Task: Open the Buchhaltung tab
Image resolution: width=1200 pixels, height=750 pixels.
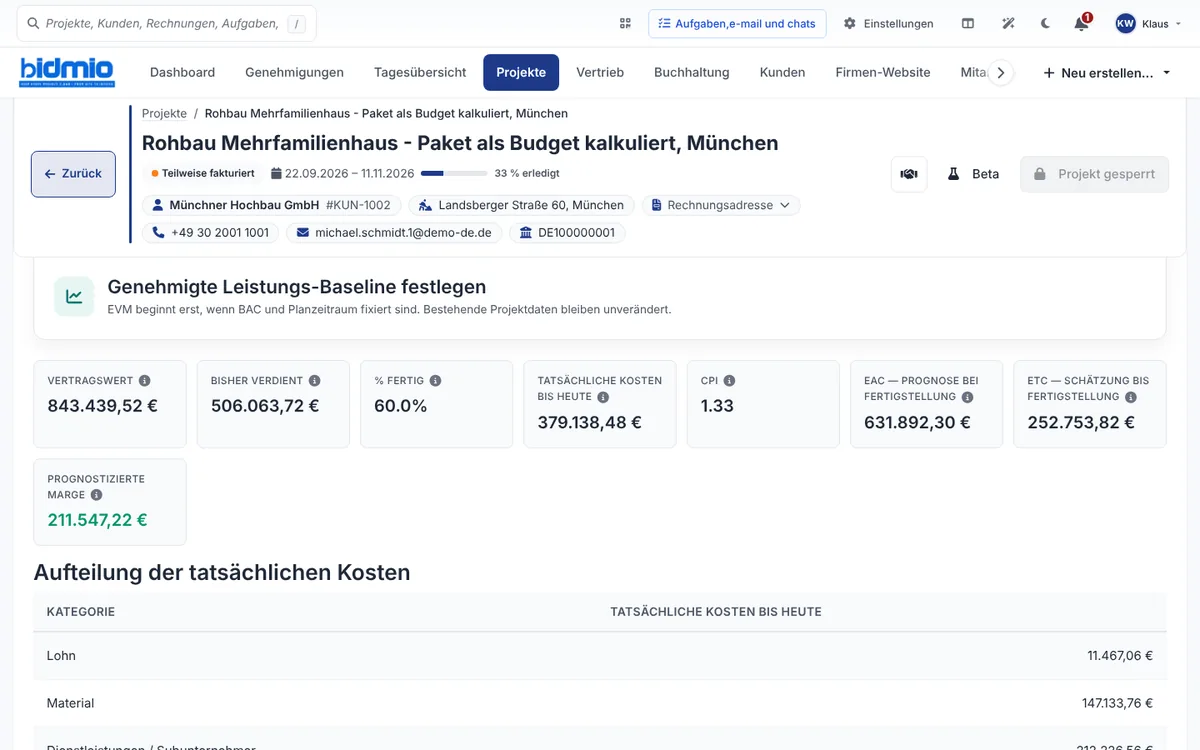Action: click(x=692, y=72)
